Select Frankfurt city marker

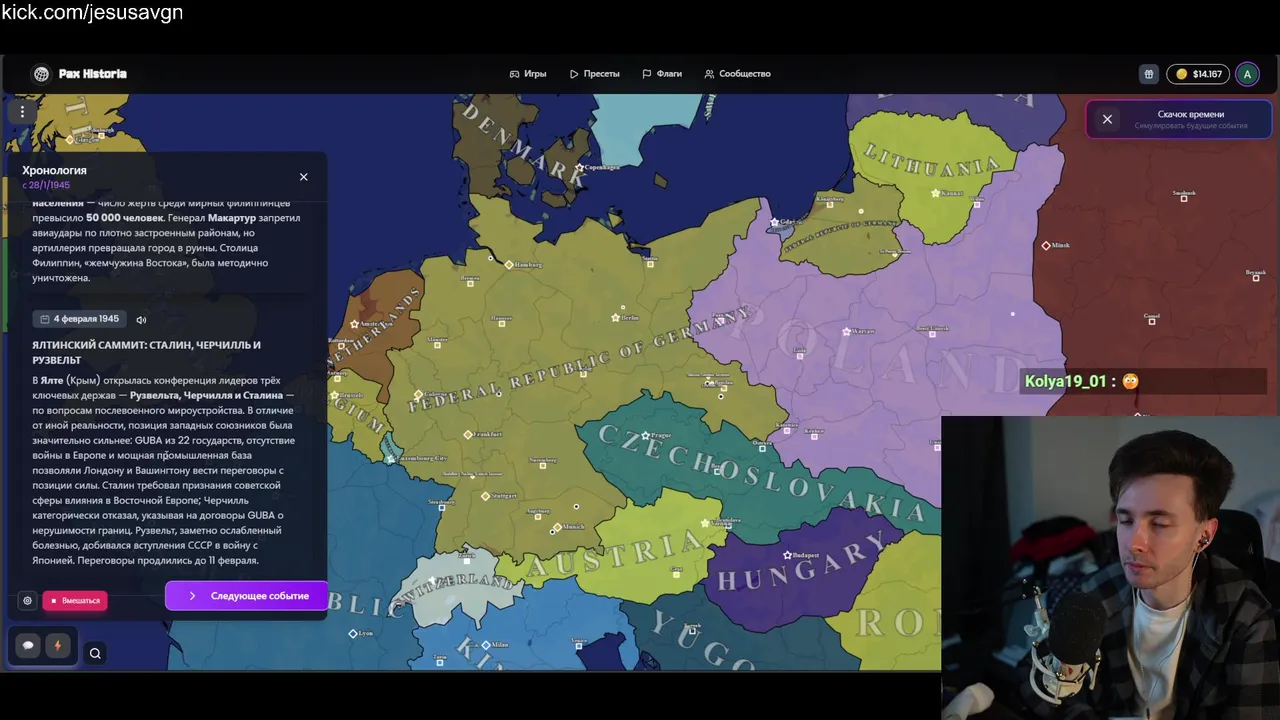[x=468, y=435]
